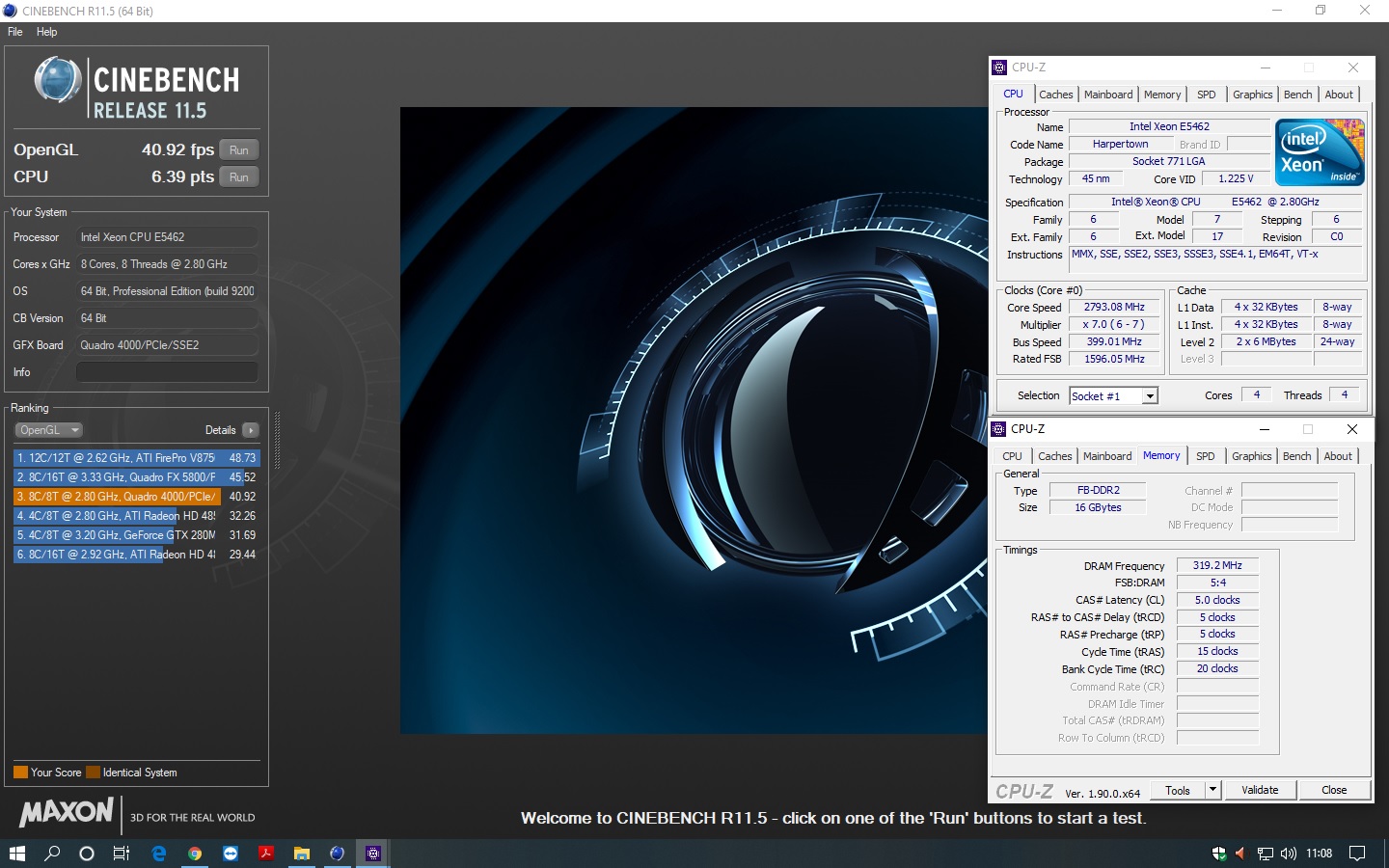Screen dimensions: 1389x868
Task: Open the CPU-Z Tools button
Action: [x=1178, y=791]
